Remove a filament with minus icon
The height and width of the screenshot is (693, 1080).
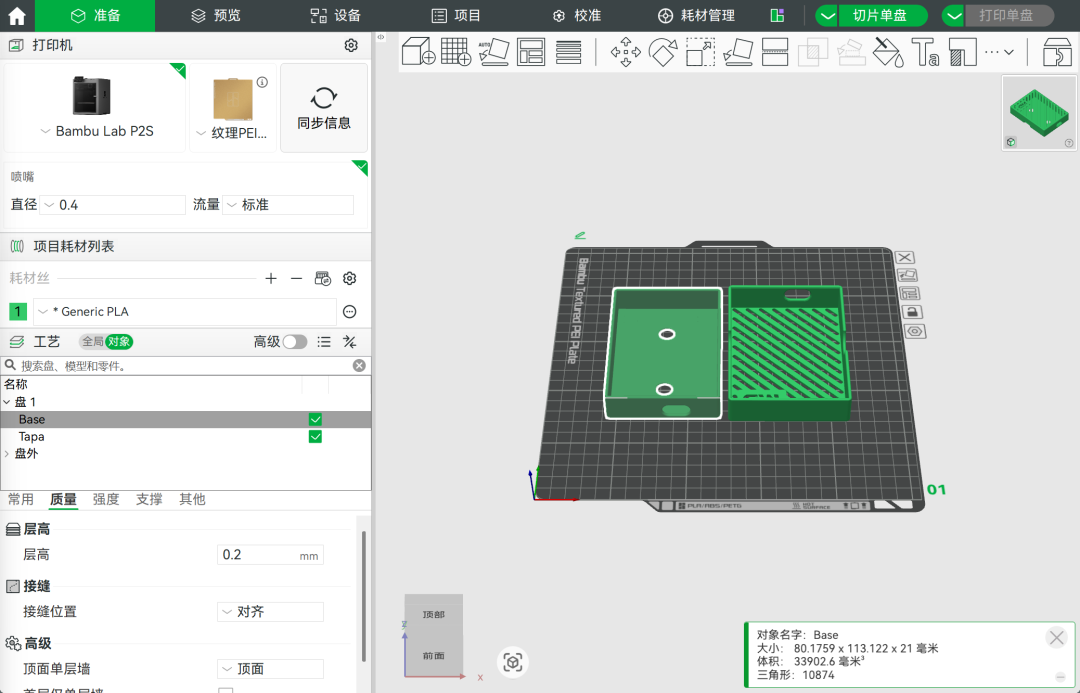[296, 278]
